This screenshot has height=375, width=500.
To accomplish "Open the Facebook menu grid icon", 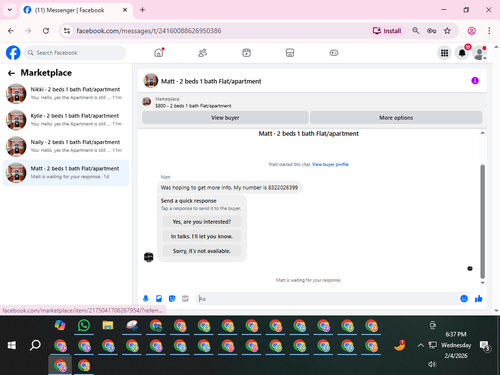I will point(444,53).
